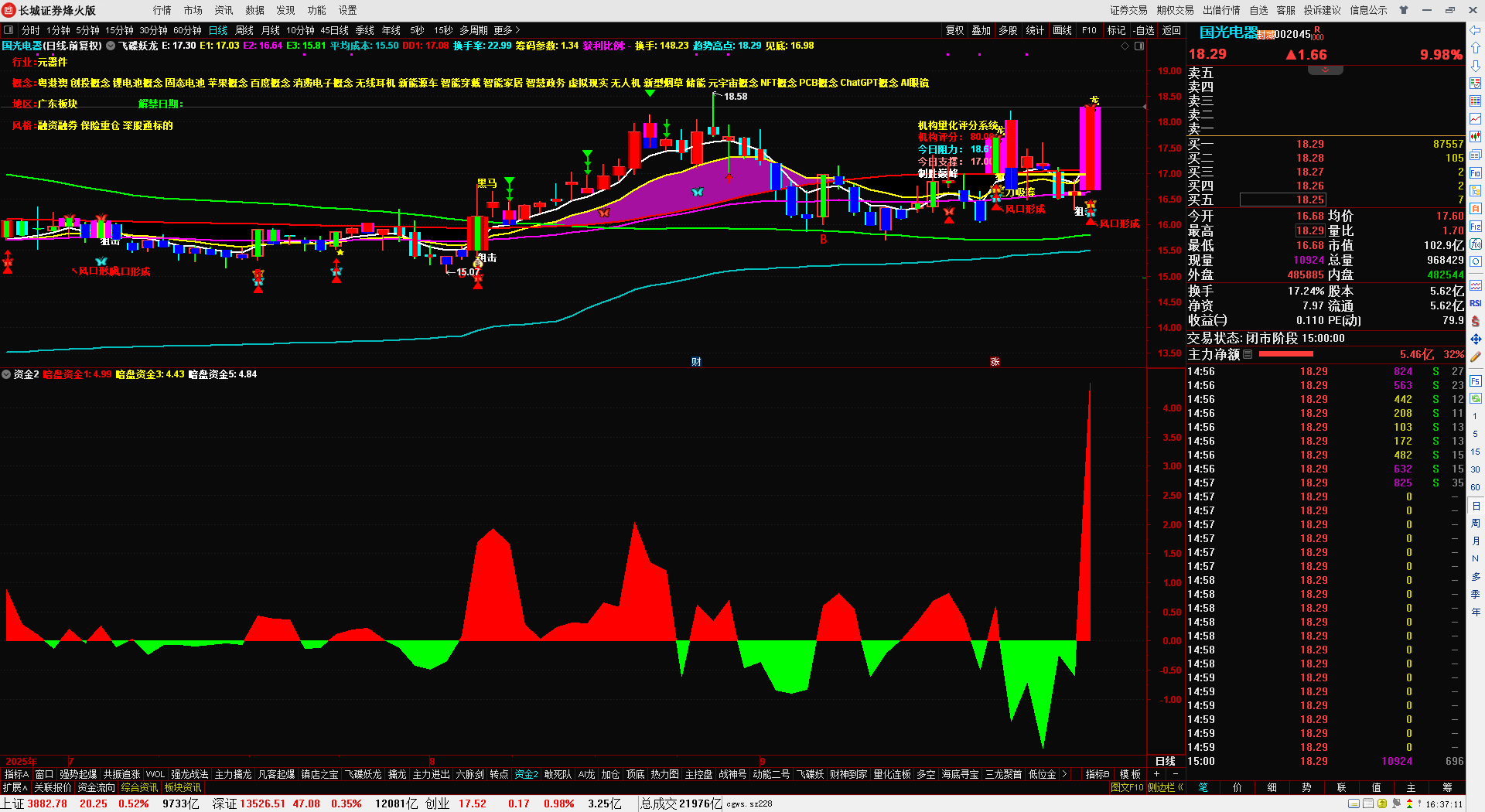Click the left arrow navigation icon in sidebar
Screen dimensions: 1485x812
click(x=1476, y=30)
